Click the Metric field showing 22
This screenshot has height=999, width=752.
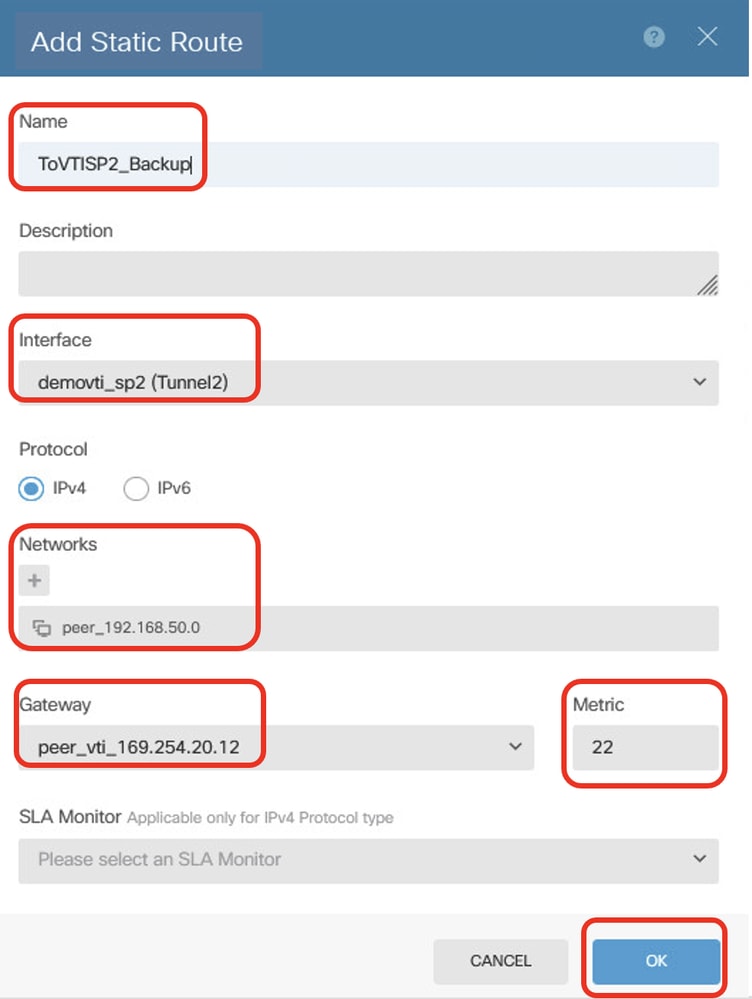tap(646, 747)
